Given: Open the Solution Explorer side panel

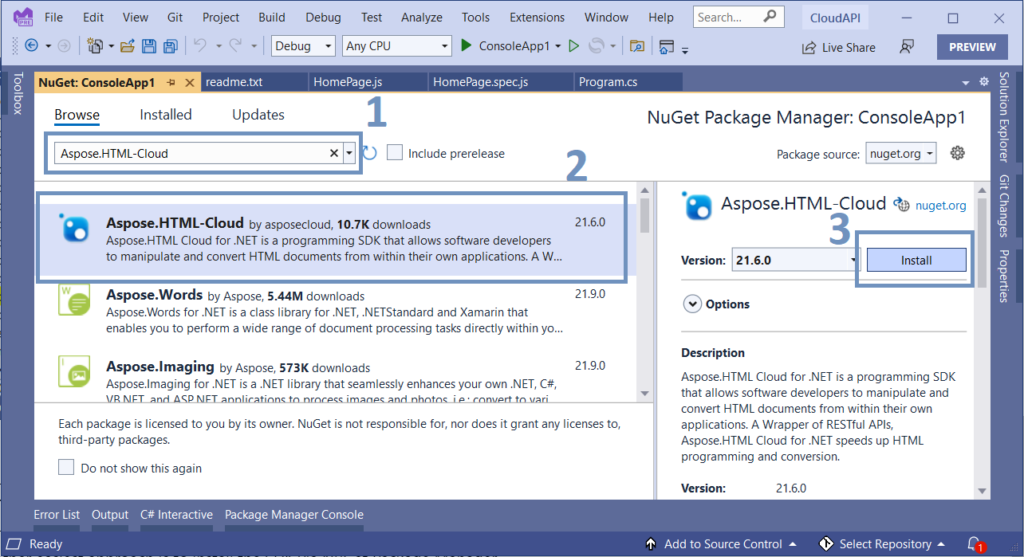Looking at the screenshot, I should [1004, 116].
